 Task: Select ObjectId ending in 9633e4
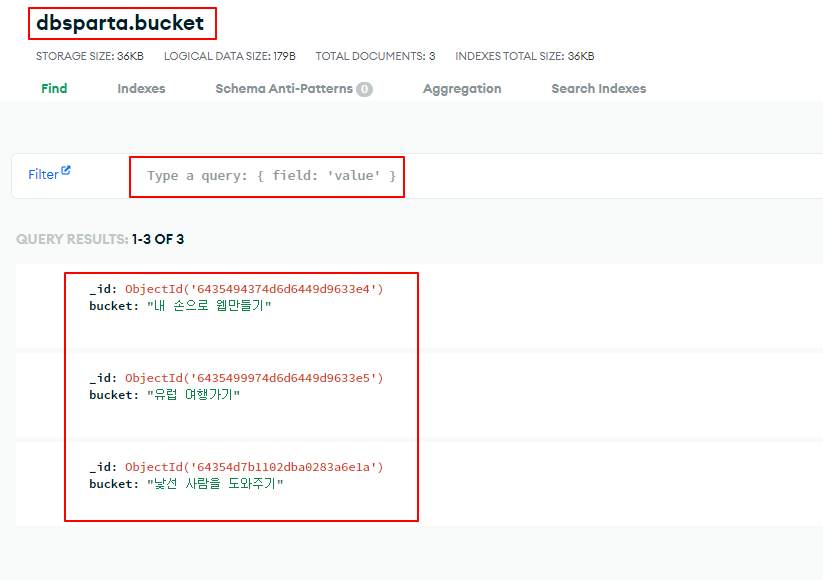[254, 289]
